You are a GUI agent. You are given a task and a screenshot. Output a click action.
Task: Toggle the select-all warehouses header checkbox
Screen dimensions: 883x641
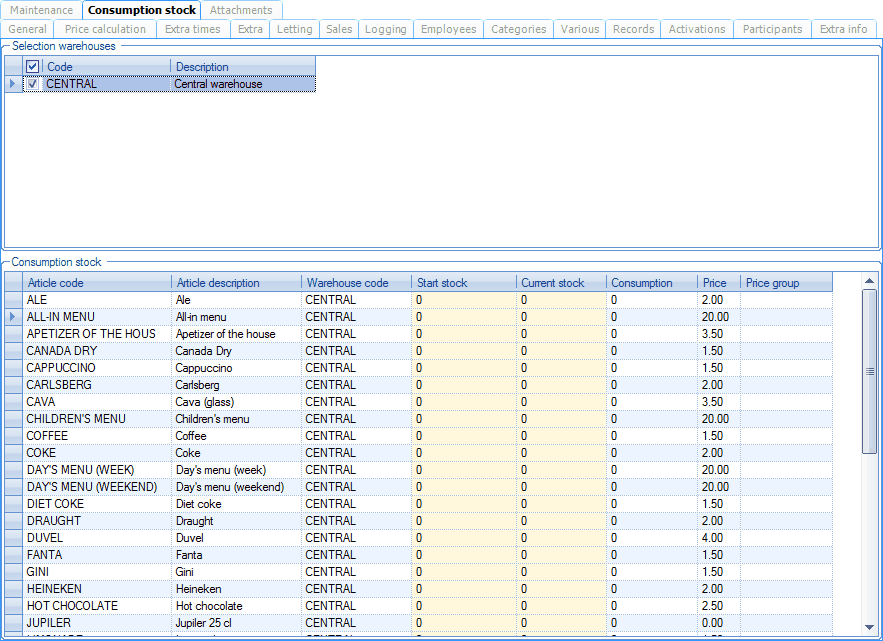(33, 67)
